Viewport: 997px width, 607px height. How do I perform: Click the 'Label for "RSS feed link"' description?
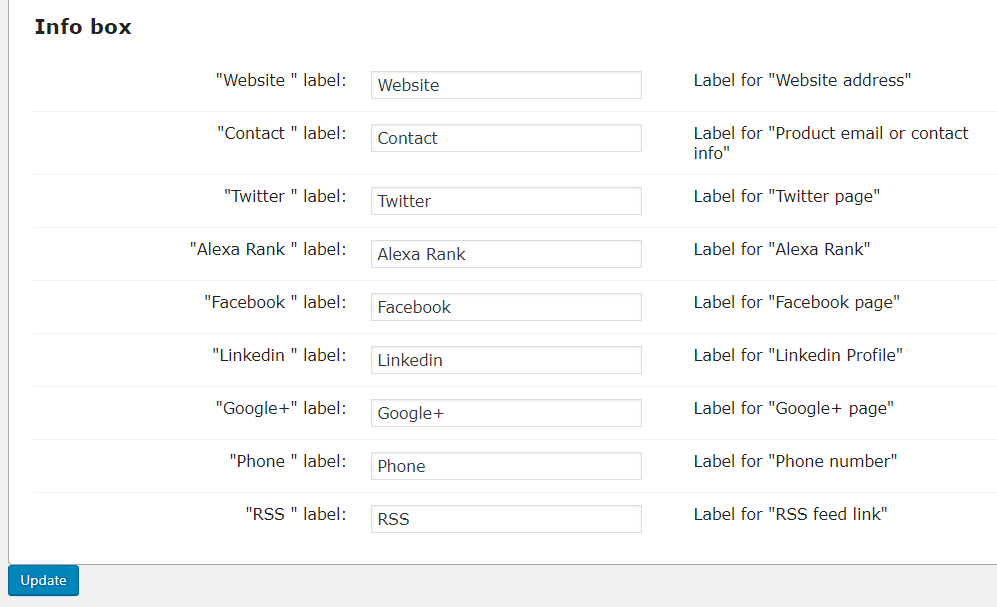click(x=790, y=514)
